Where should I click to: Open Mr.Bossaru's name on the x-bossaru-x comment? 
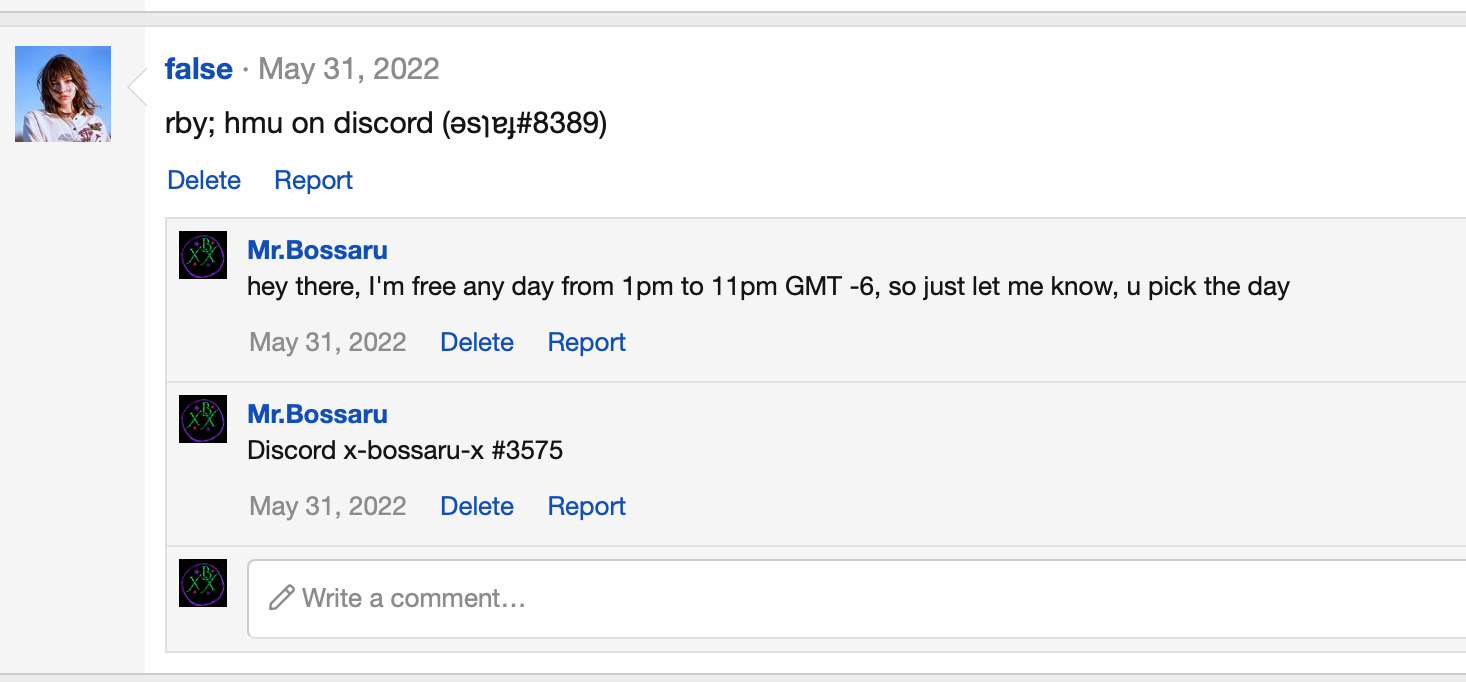point(317,414)
